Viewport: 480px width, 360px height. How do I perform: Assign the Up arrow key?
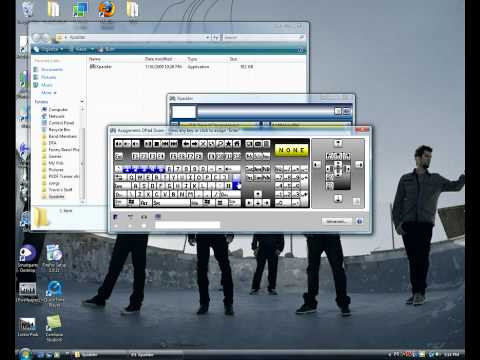tap(258, 194)
